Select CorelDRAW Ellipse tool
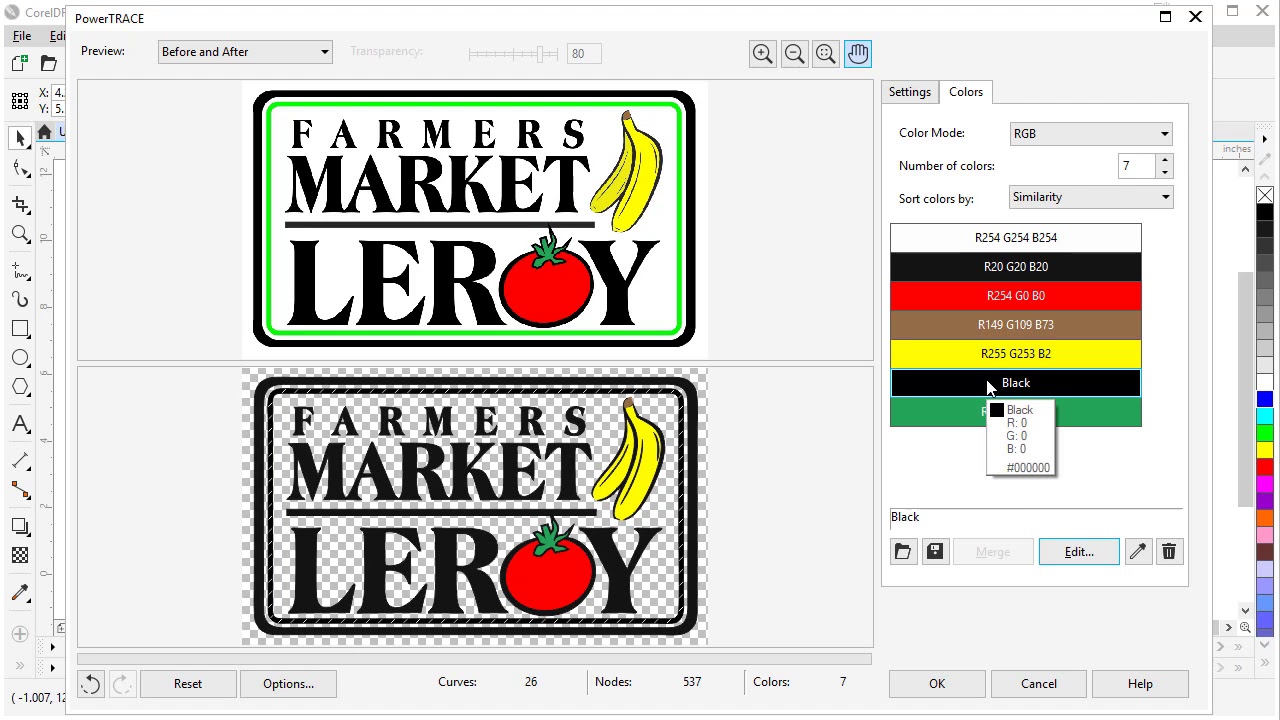1280x720 pixels. click(20, 358)
